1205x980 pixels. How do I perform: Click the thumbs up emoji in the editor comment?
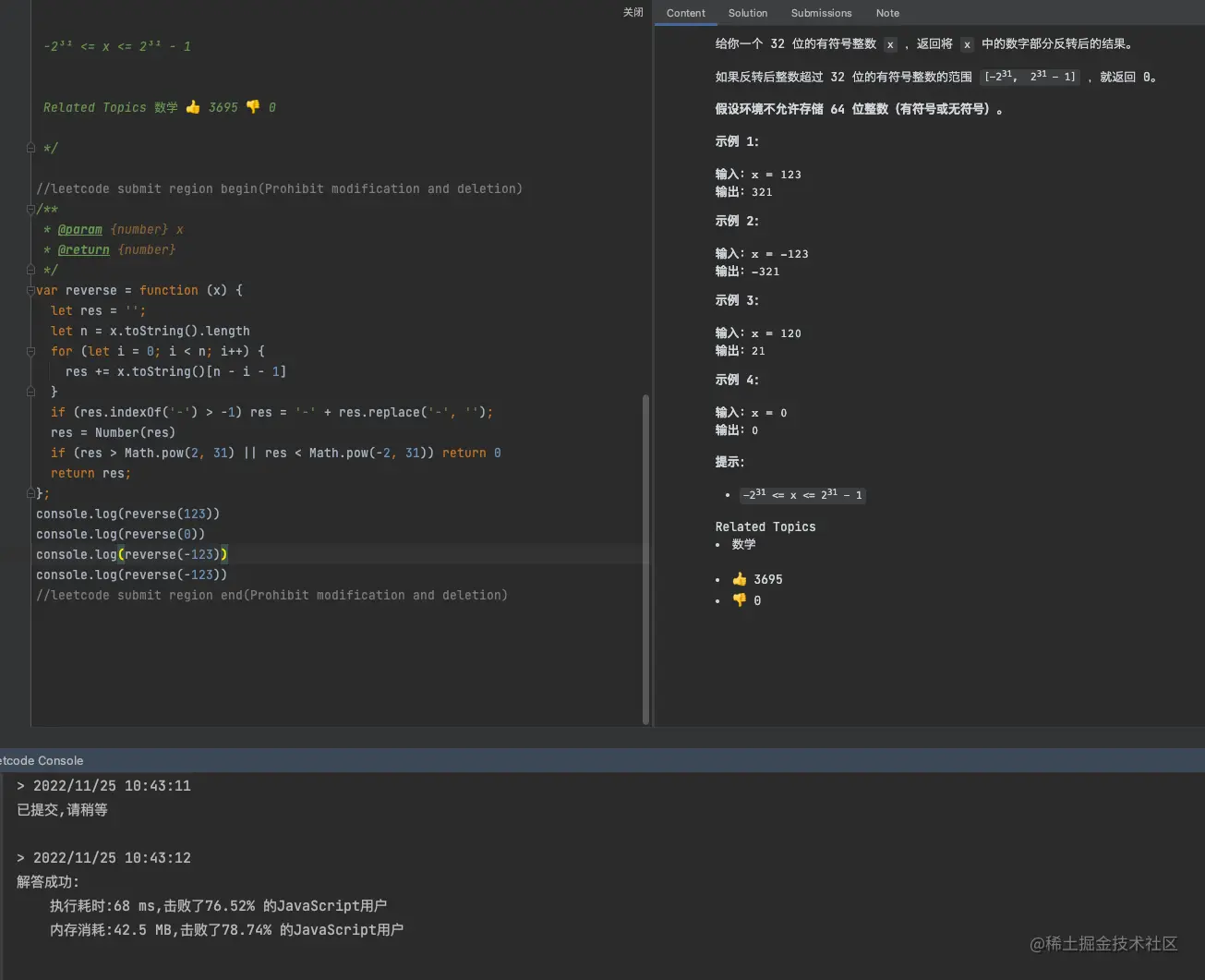[193, 107]
